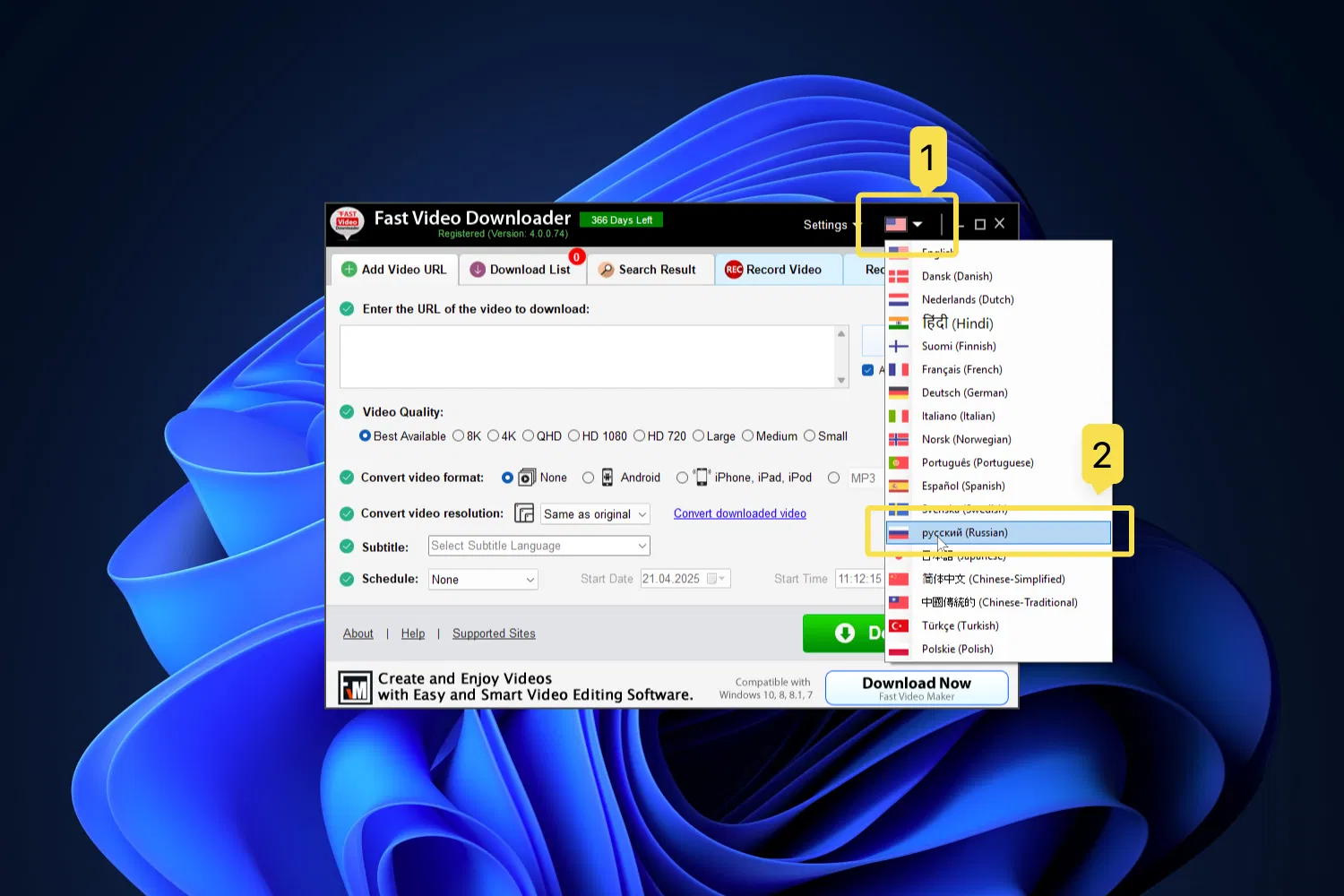Screen dimensions: 1344x896
Task: Expand the Select Subtitle Language dropdown
Action: click(539, 546)
